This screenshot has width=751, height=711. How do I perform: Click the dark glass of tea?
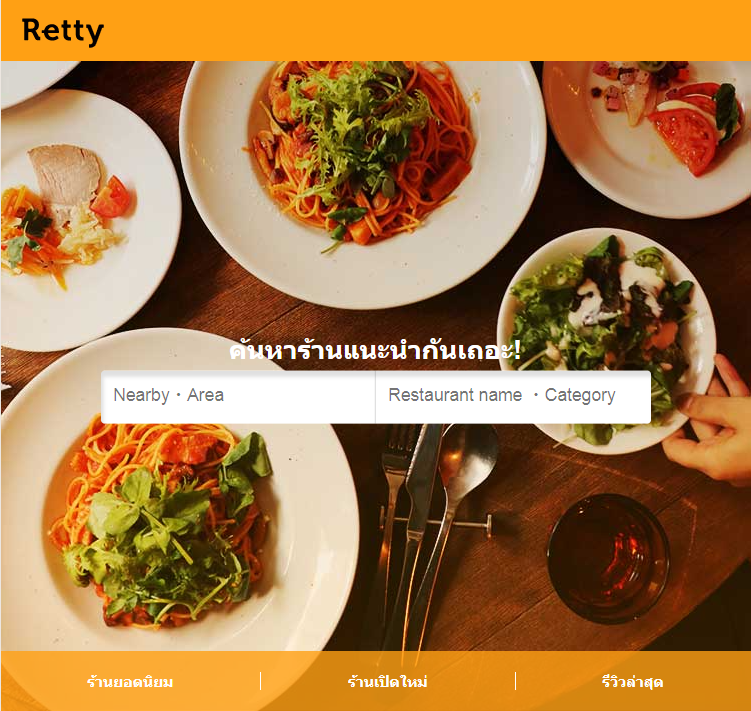tap(608, 558)
